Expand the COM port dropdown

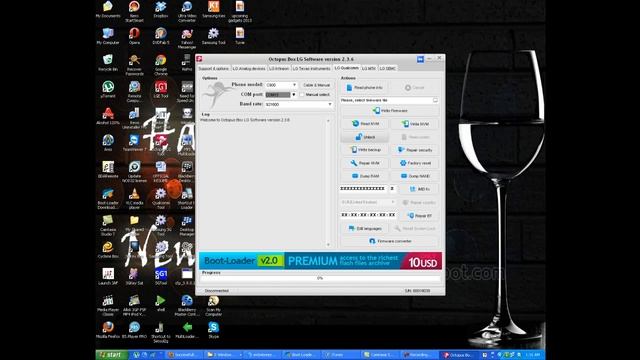[293, 95]
